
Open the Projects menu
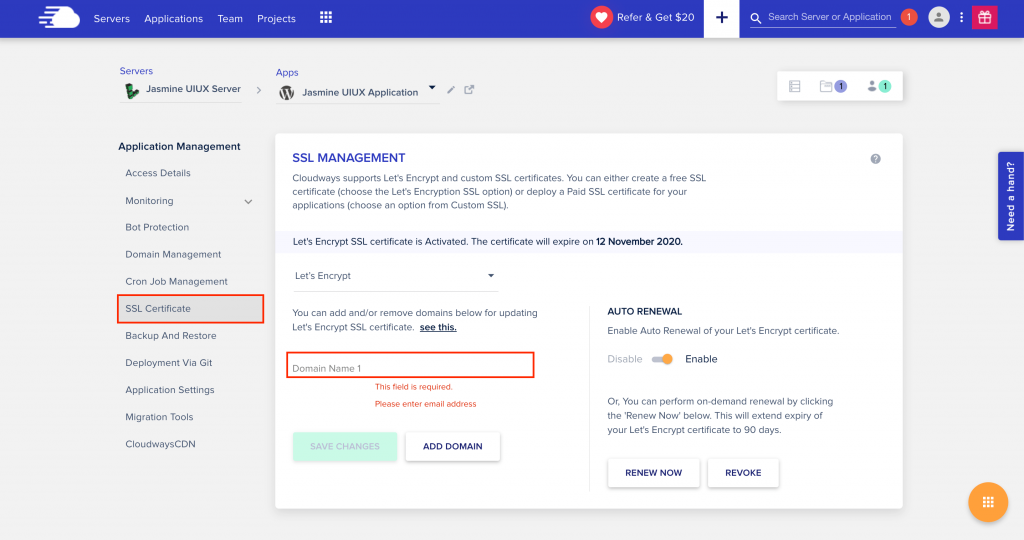click(276, 18)
